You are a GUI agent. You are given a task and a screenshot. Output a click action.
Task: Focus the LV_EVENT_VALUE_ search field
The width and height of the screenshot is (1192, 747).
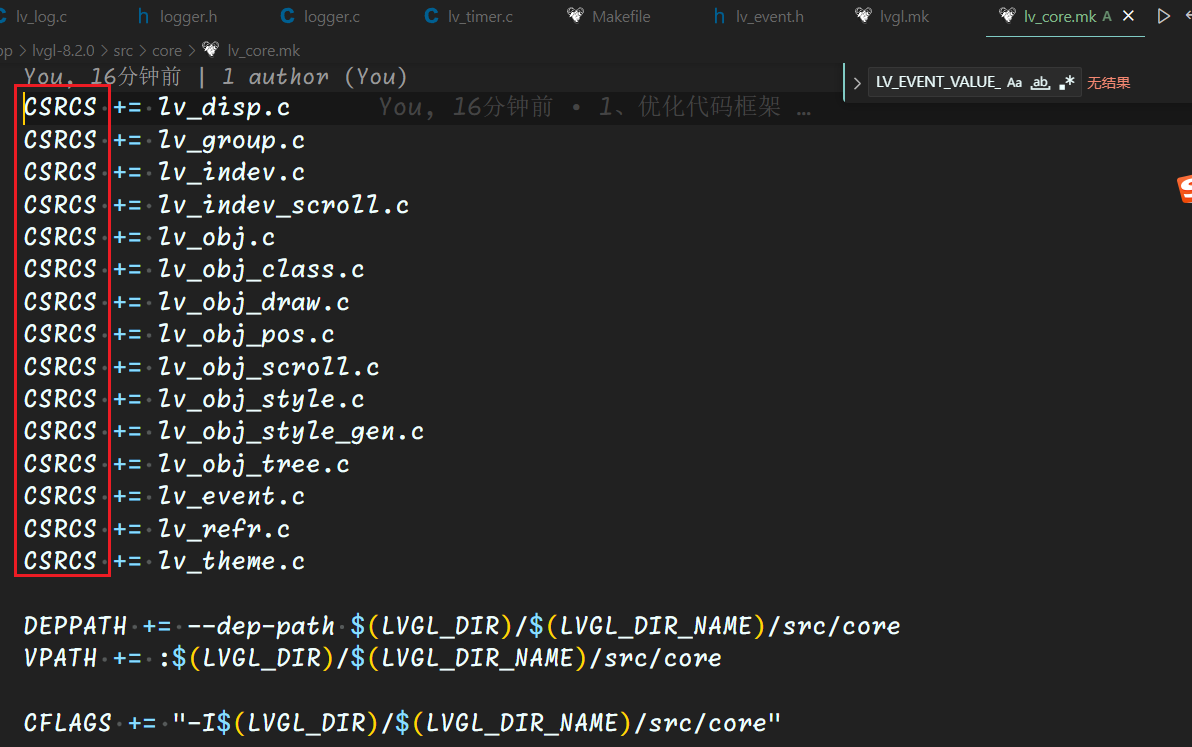click(x=936, y=82)
